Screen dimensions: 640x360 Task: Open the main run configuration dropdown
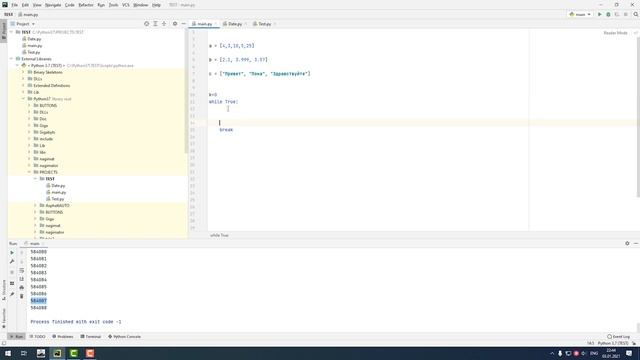point(580,14)
